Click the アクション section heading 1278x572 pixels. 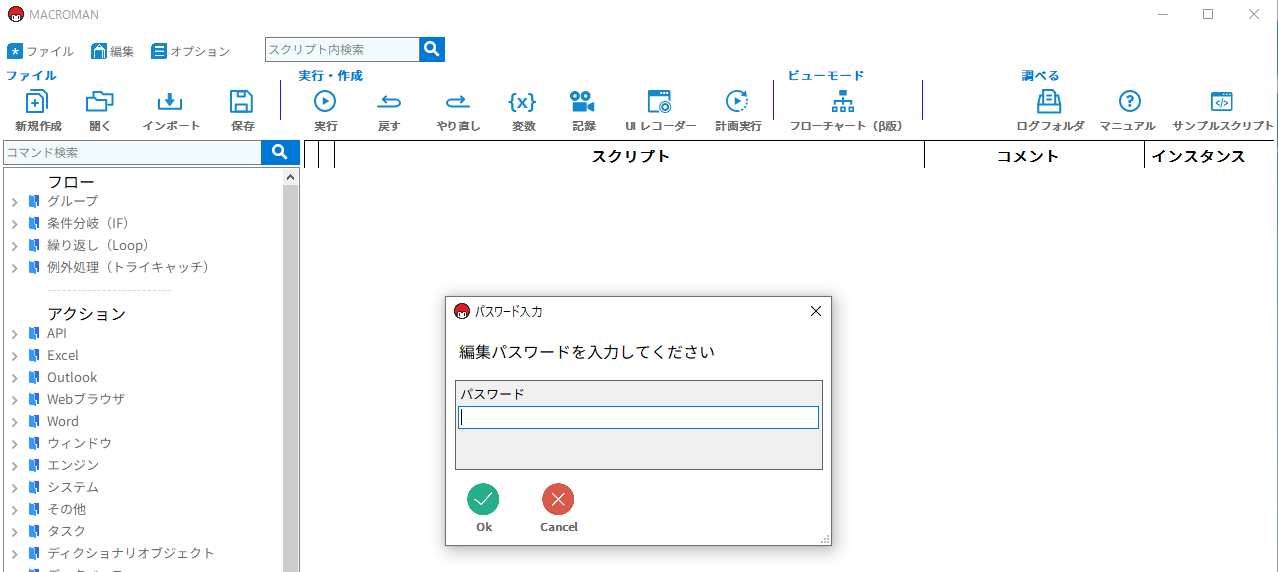[87, 314]
